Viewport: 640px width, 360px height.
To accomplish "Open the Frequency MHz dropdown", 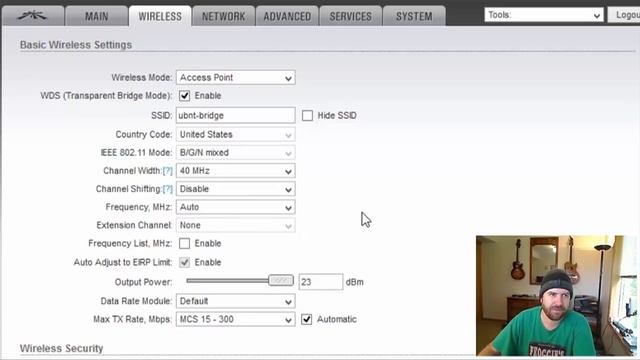I will pyautogui.click(x=236, y=207).
